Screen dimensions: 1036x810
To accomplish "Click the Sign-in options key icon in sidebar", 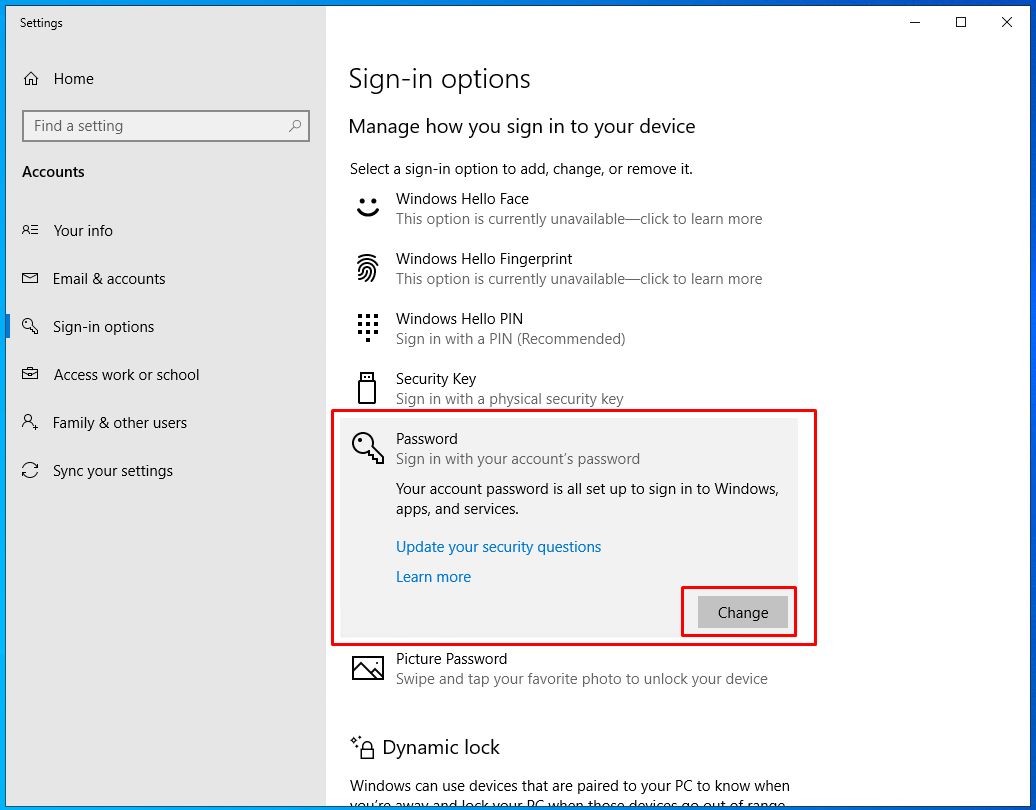I will pyautogui.click(x=30, y=326).
